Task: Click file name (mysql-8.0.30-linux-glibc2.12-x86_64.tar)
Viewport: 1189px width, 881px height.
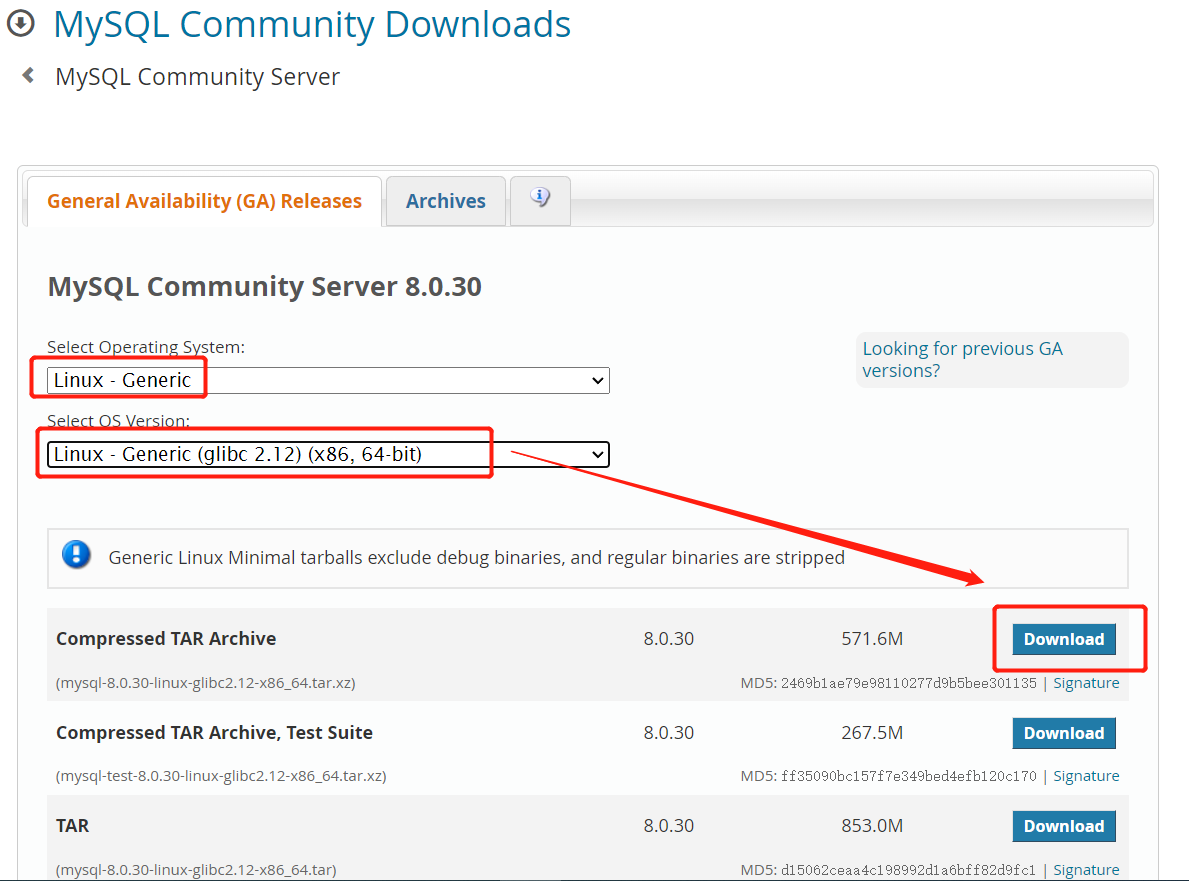Action: point(196,870)
